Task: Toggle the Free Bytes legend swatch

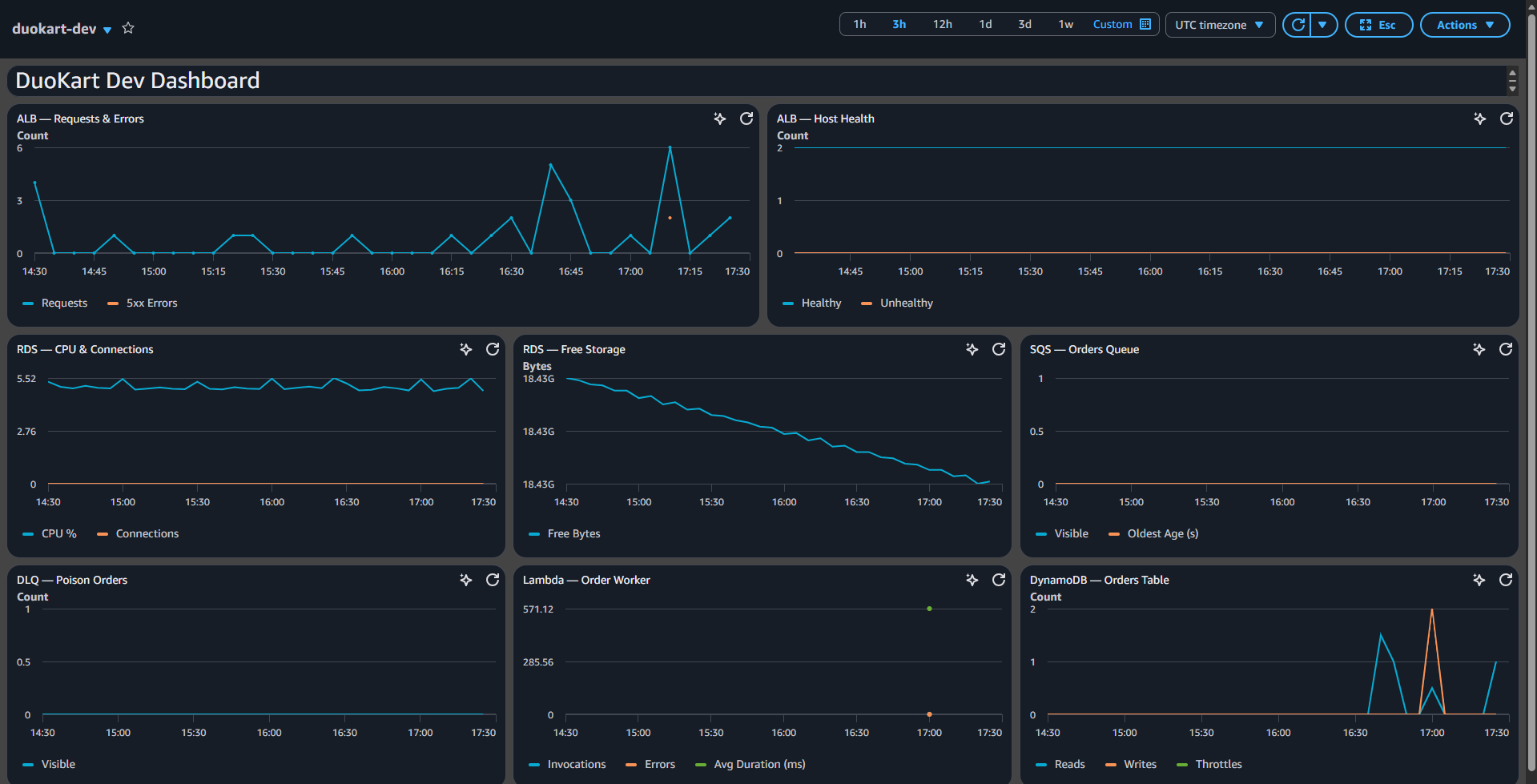Action: click(534, 534)
